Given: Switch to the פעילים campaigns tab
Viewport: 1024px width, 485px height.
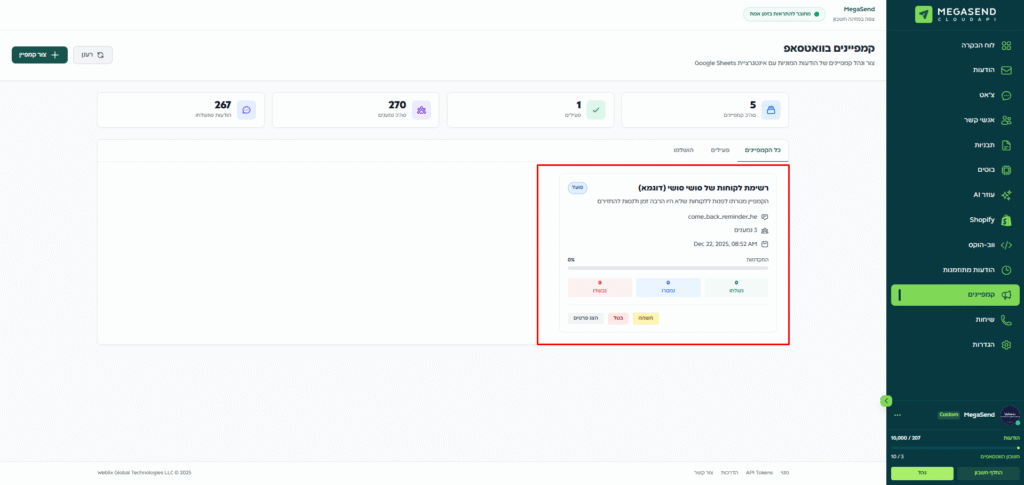Looking at the screenshot, I should [x=720, y=150].
